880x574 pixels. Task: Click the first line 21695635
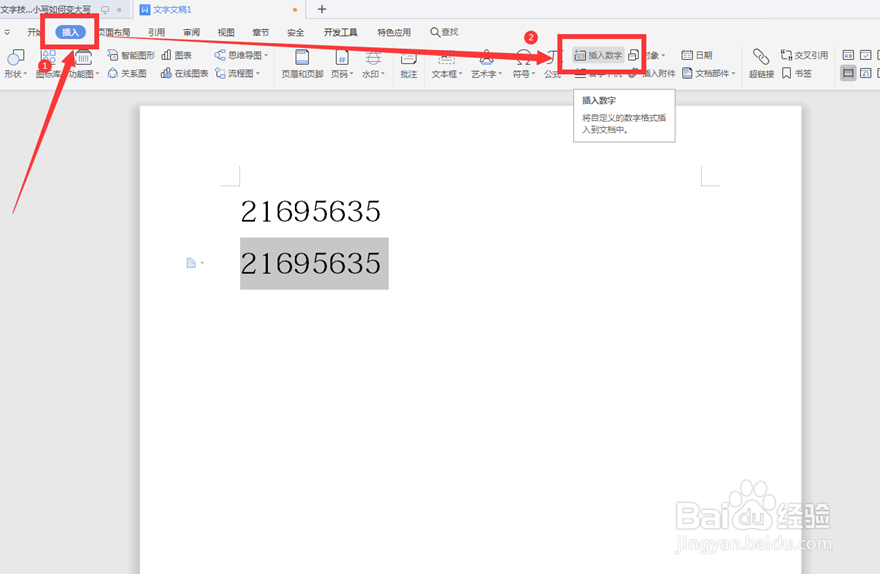tap(310, 212)
